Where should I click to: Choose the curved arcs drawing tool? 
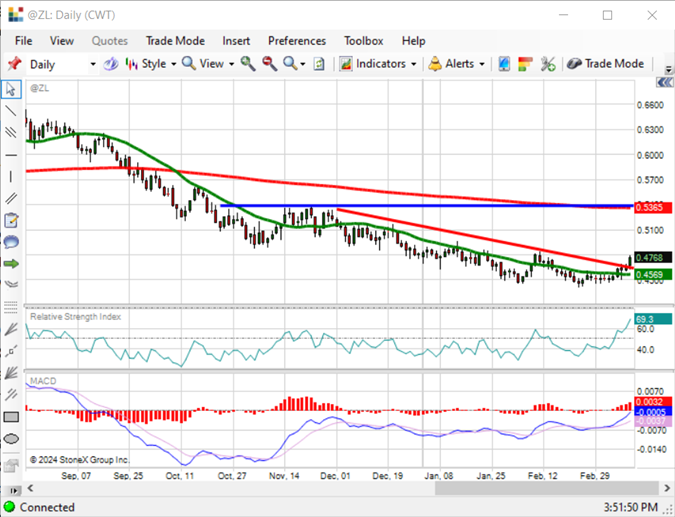pos(11,284)
